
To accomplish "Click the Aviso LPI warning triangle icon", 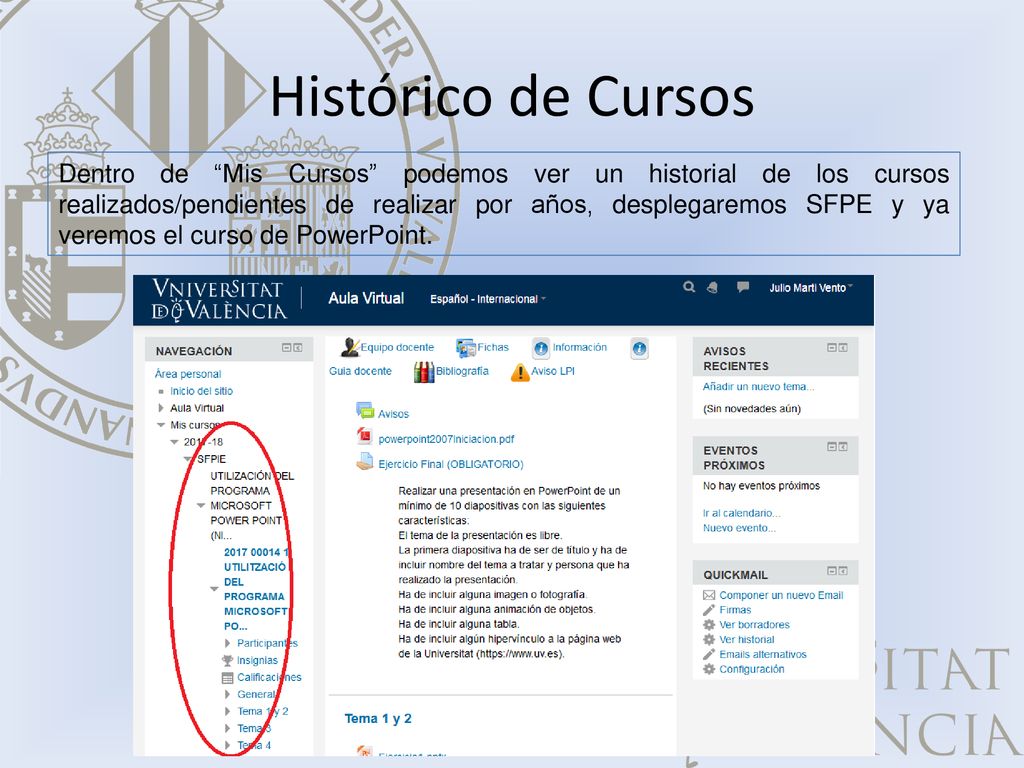I will point(520,372).
